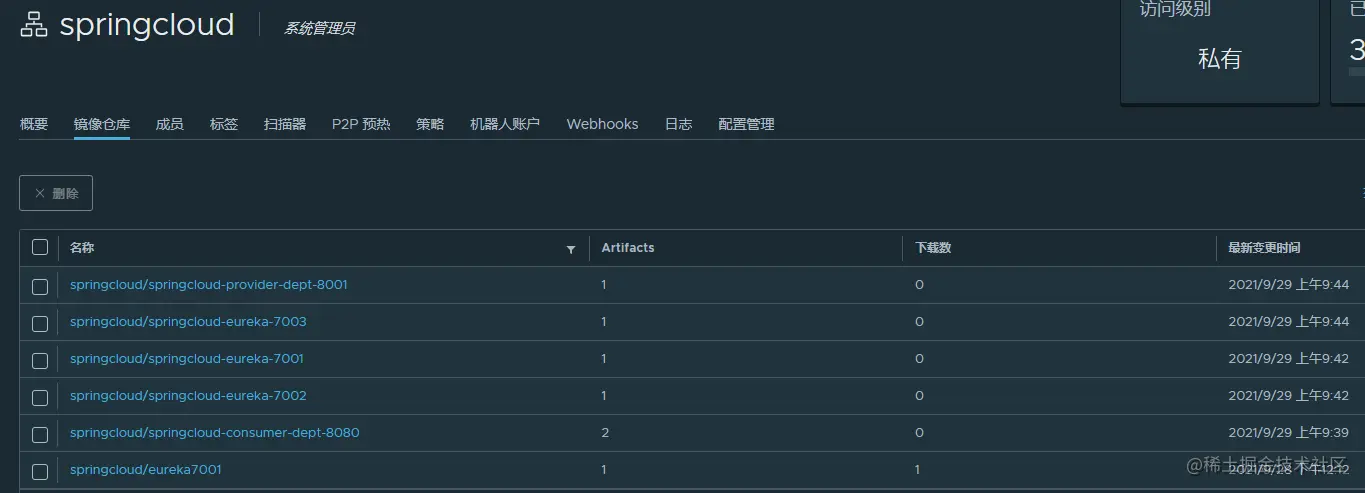The height and width of the screenshot is (493, 1365).
Task: Sort by the Artifacts column header
Action: click(x=628, y=248)
